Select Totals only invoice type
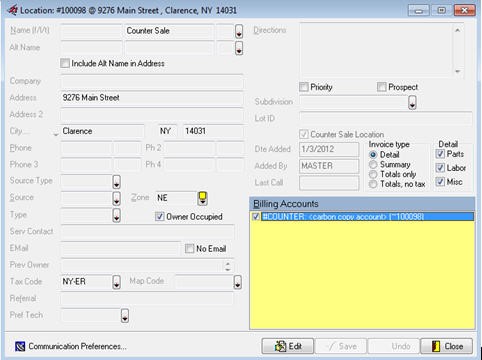Image resolution: width=482 pixels, height=360 pixels. pyautogui.click(x=373, y=174)
